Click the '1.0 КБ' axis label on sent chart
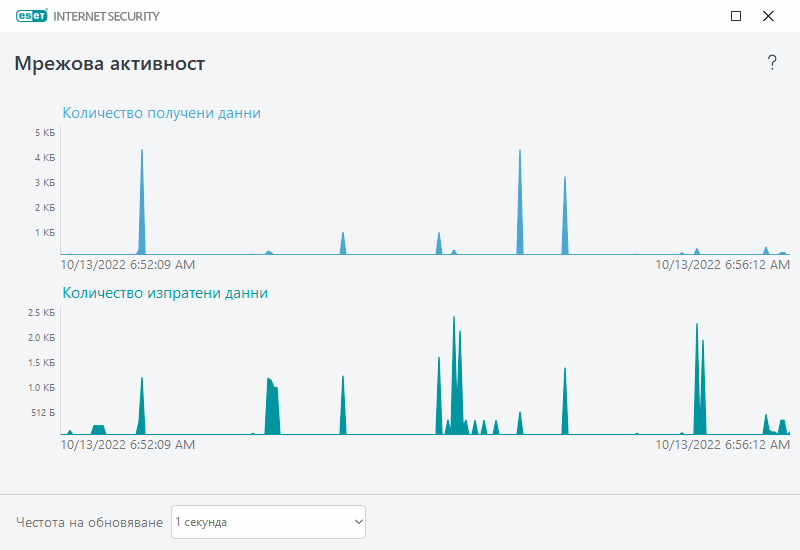The image size is (800, 550). point(41,388)
